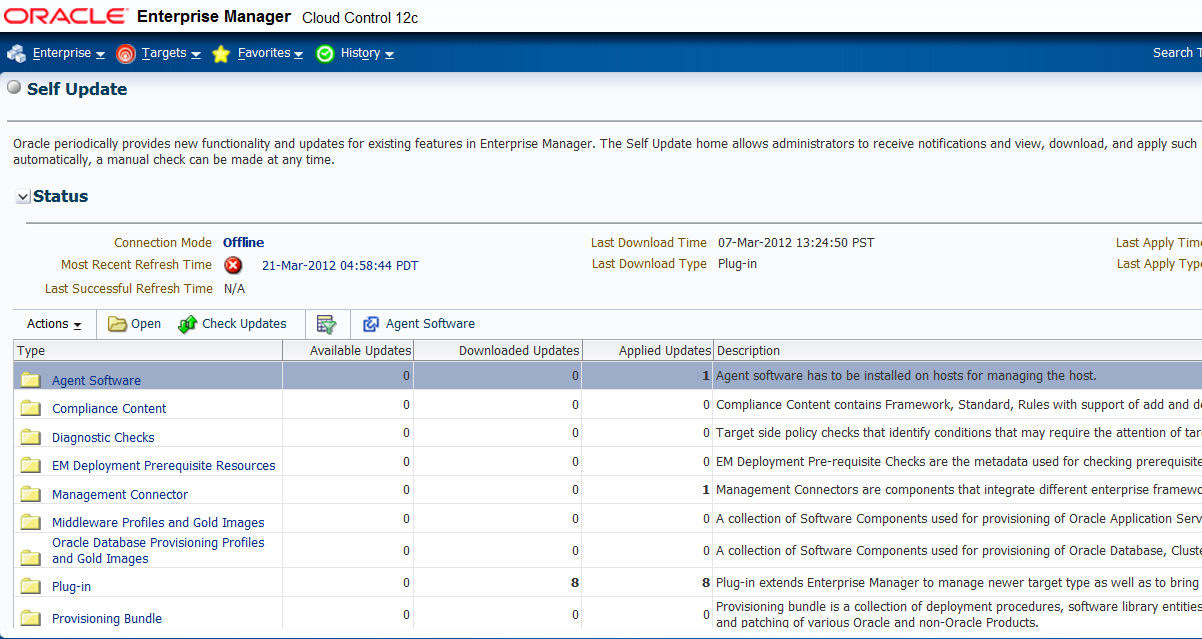Open Middleware Profiles and Gold Images link
This screenshot has height=639, width=1202.
[158, 523]
